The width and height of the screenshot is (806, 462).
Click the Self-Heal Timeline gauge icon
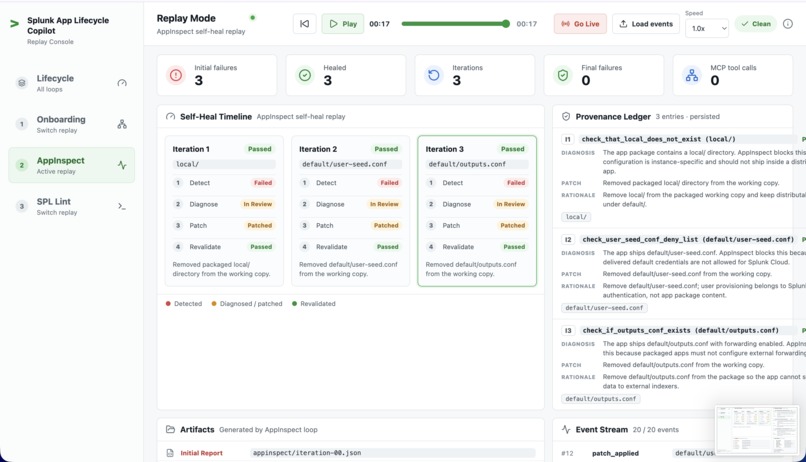point(170,117)
